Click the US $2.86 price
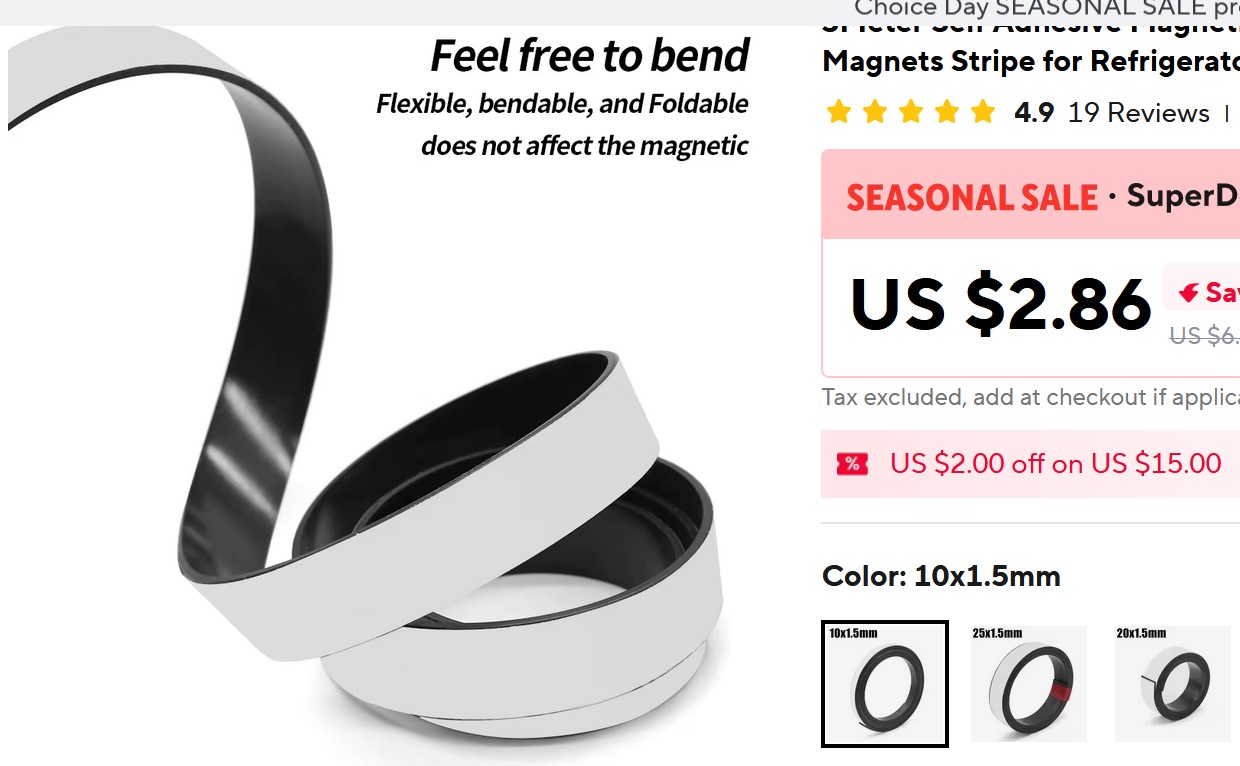The image size is (1240, 766). pos(1000,304)
